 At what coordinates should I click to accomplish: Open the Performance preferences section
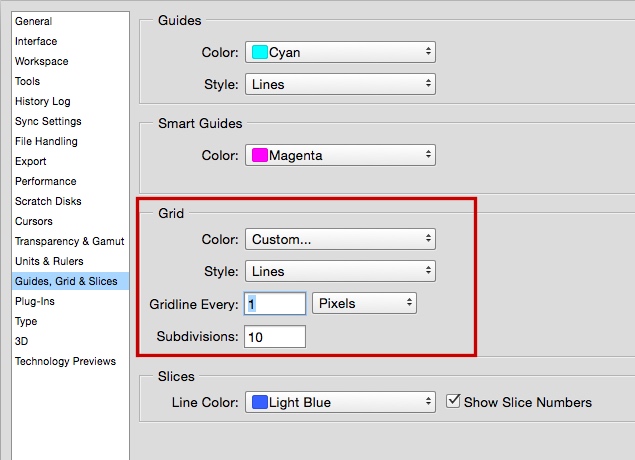45,181
